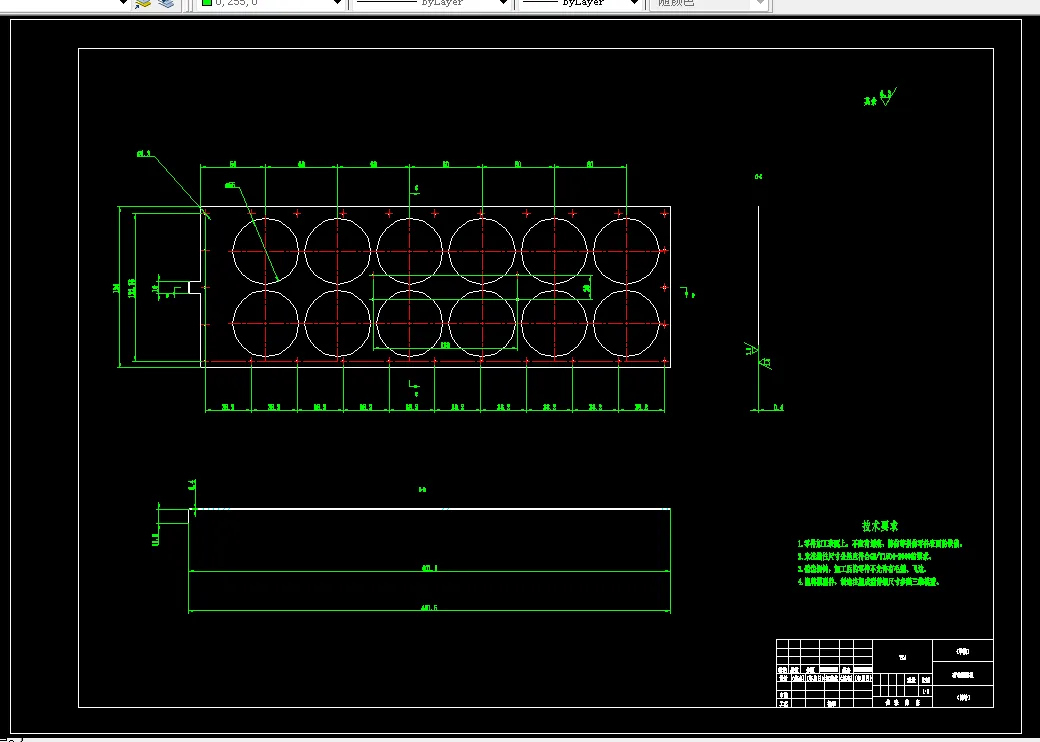Image resolution: width=1040 pixels, height=742 pixels.
Task: Expand the layer list dropdown arrow
Action: point(123,3)
